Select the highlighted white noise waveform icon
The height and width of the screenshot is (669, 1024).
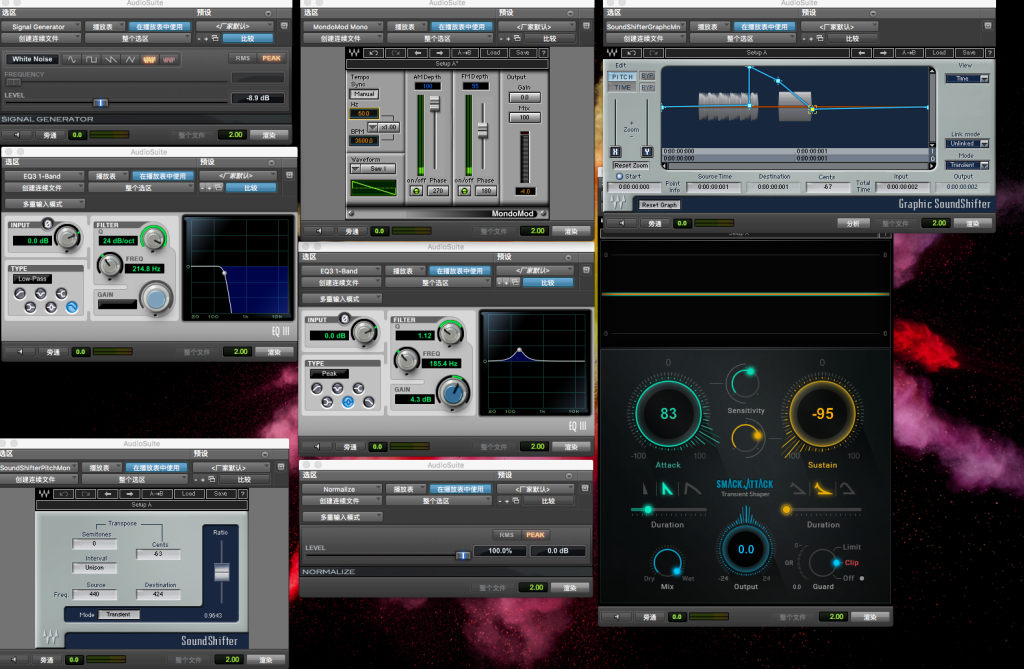click(150, 59)
